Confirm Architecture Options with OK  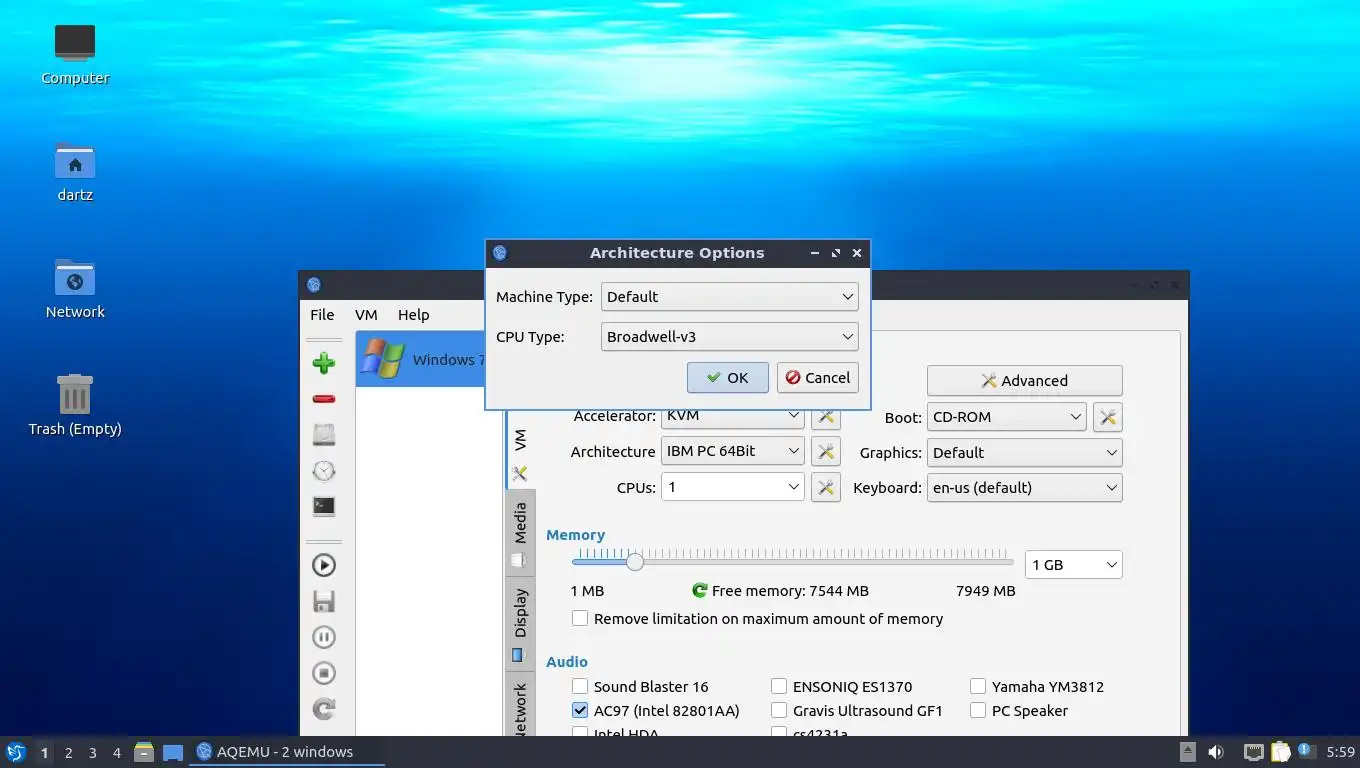pyautogui.click(x=727, y=378)
